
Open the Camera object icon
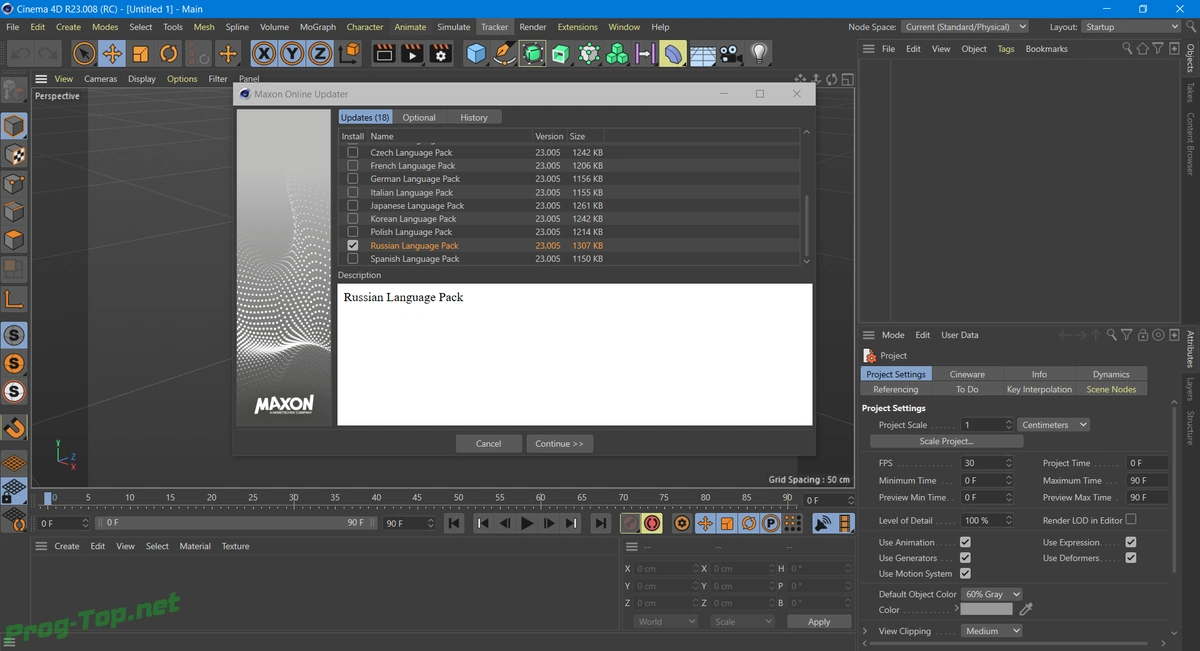tap(730, 53)
